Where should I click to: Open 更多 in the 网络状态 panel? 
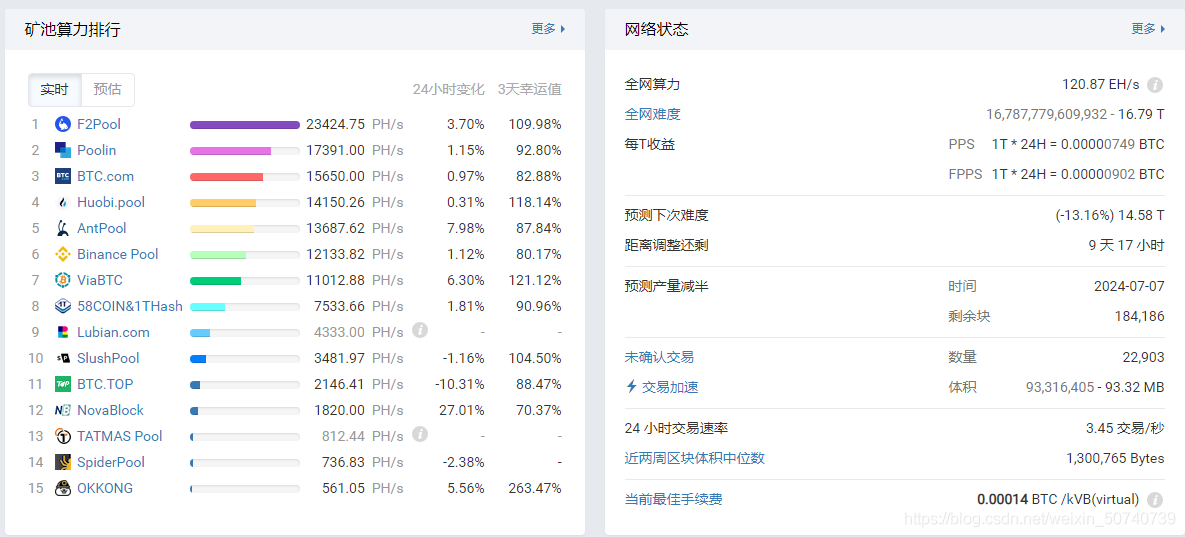(x=1148, y=29)
